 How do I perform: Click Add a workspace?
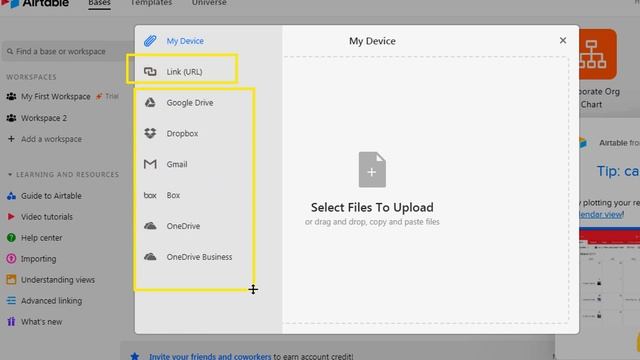click(x=51, y=139)
